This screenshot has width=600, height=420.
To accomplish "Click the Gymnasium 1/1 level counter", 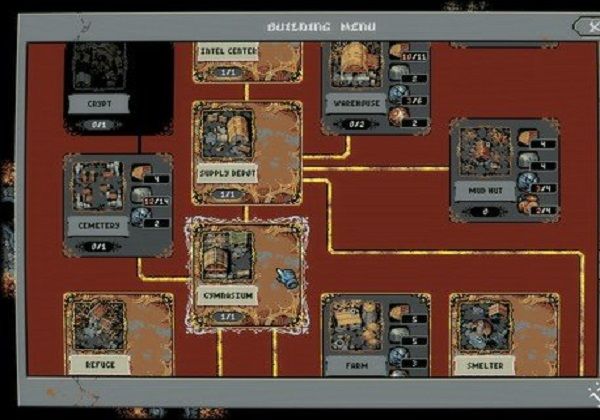I will [227, 316].
